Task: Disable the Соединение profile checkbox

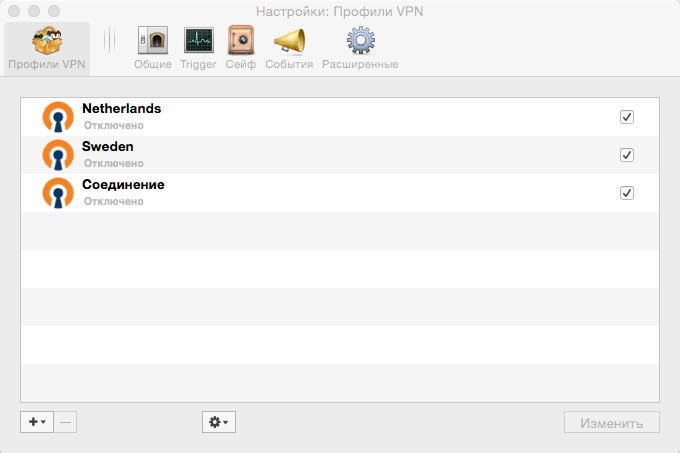Action: pyautogui.click(x=627, y=193)
